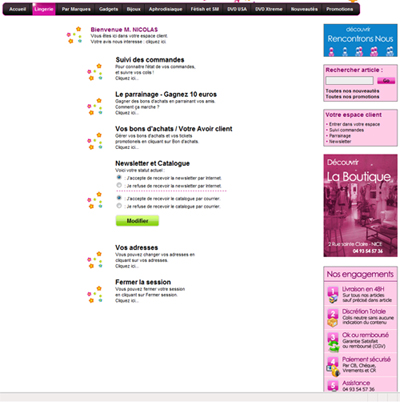Click the Paiement sécurisé padlock icon
Viewport: 400px width, 402px height.
click(x=333, y=367)
